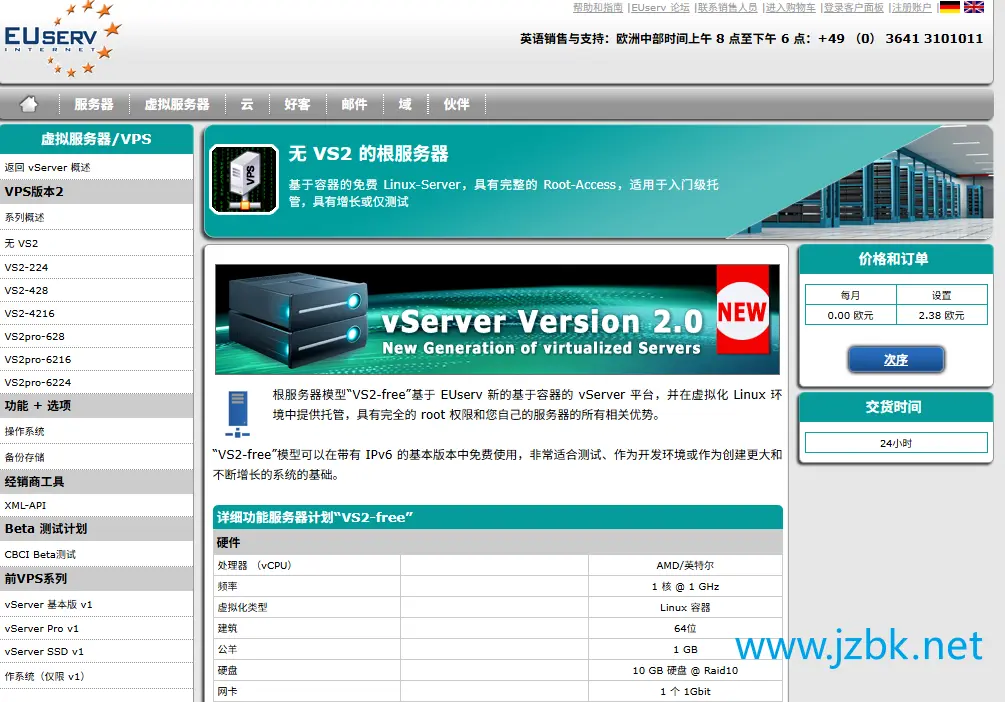Open the vServer Version 2.0 banner image

(x=497, y=319)
